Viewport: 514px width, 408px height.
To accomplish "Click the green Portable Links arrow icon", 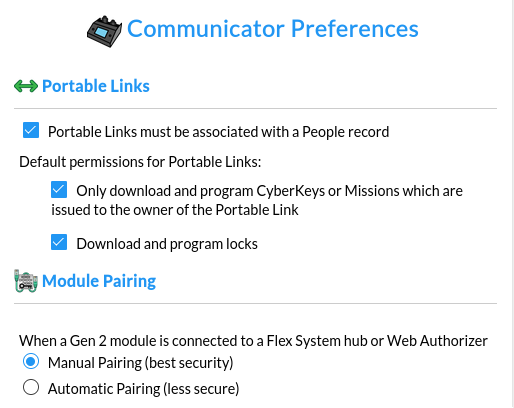I will click(x=26, y=86).
